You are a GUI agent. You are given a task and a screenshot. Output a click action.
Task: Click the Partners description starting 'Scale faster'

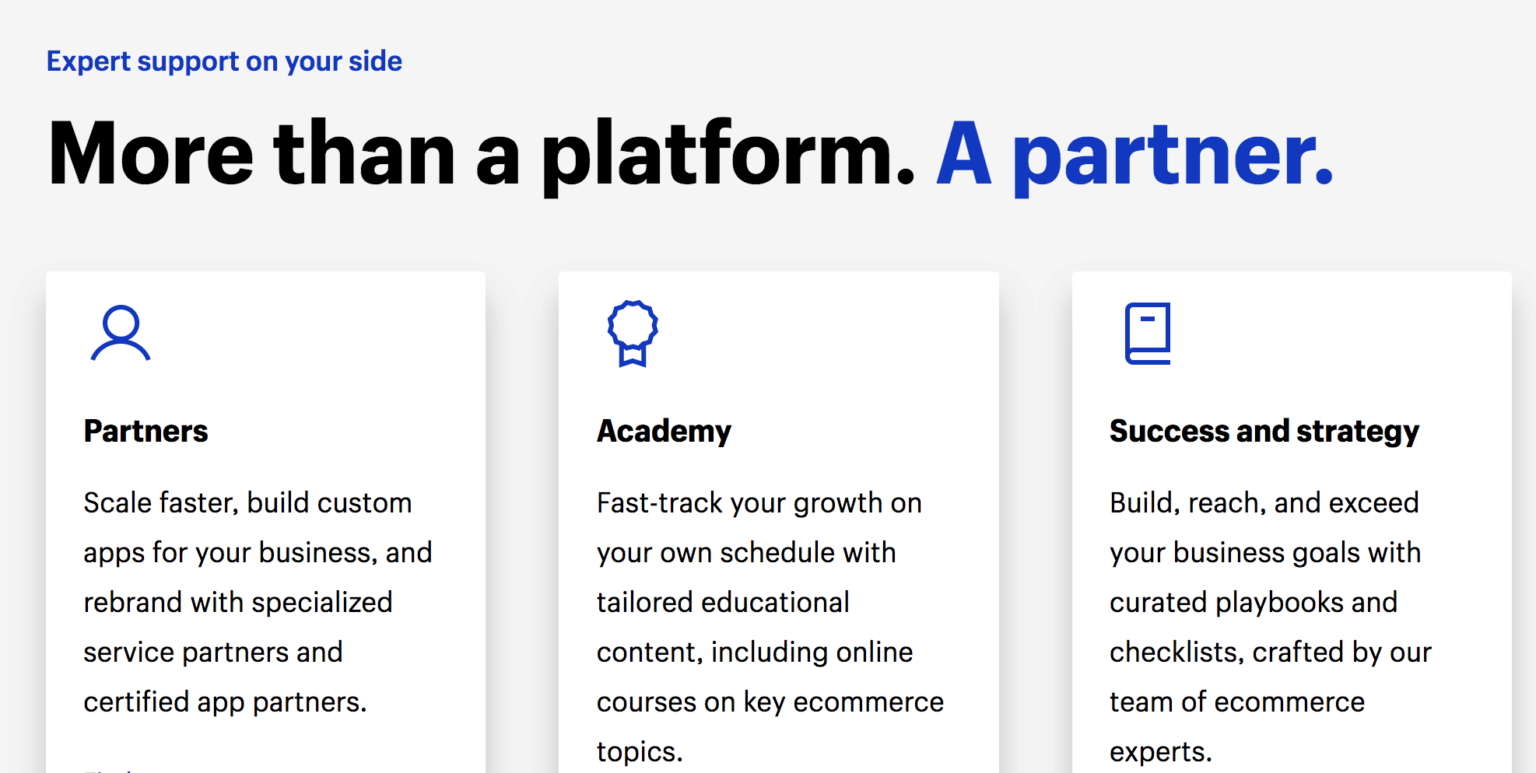tap(258, 602)
